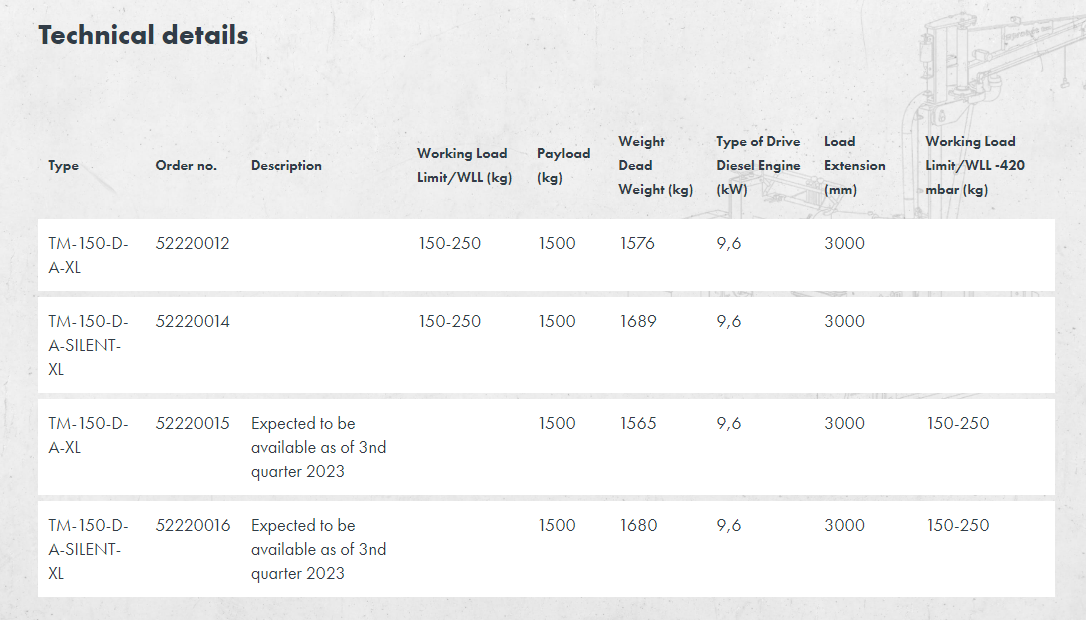Click dead weight value 1576
This screenshot has width=1086, height=620.
pos(637,244)
